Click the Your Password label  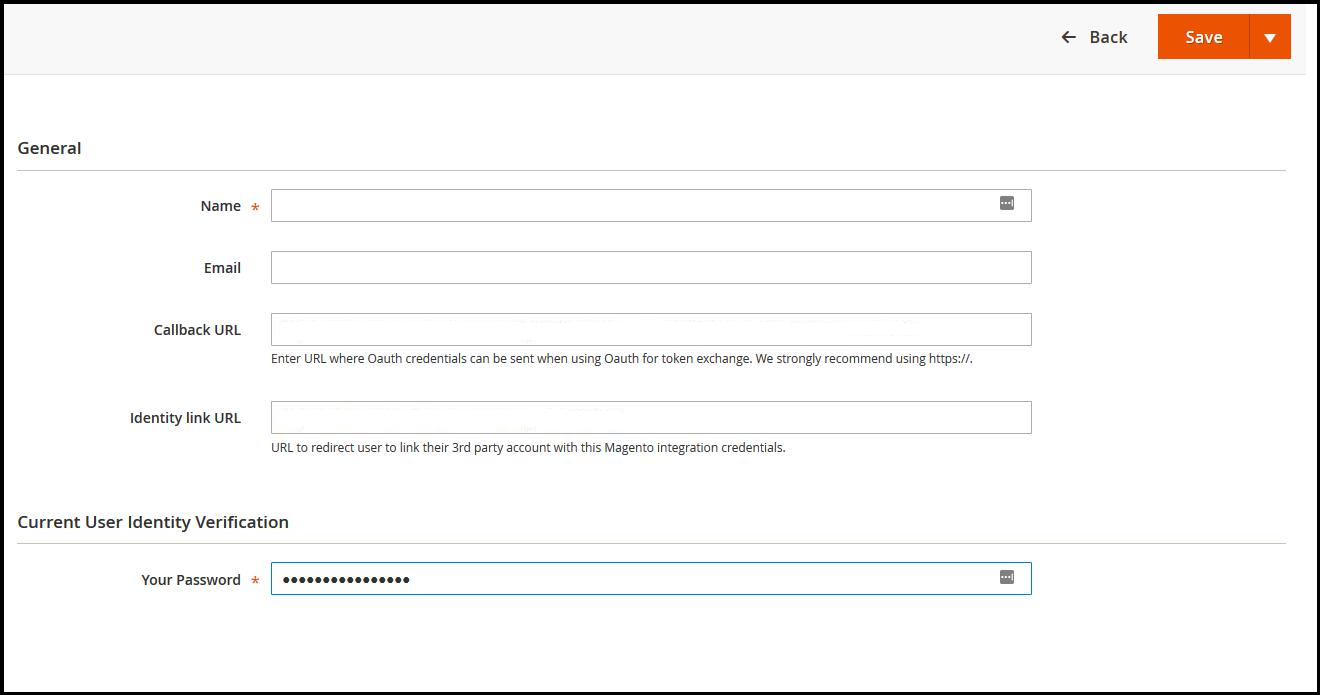(190, 580)
